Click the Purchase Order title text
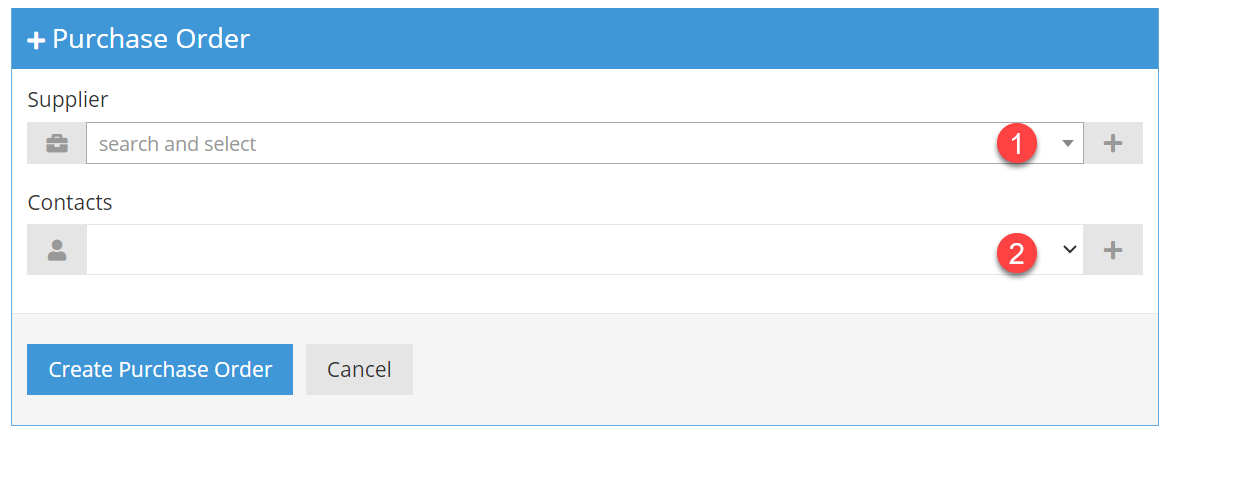 (151, 39)
